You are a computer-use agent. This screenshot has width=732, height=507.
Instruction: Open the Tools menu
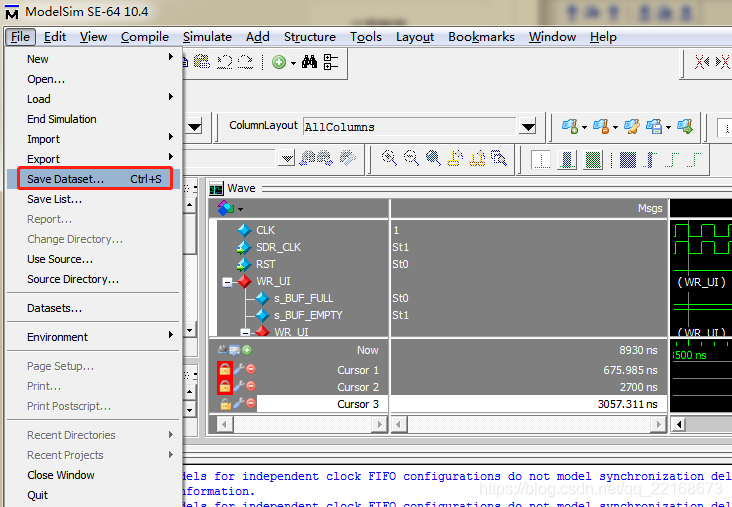(366, 36)
